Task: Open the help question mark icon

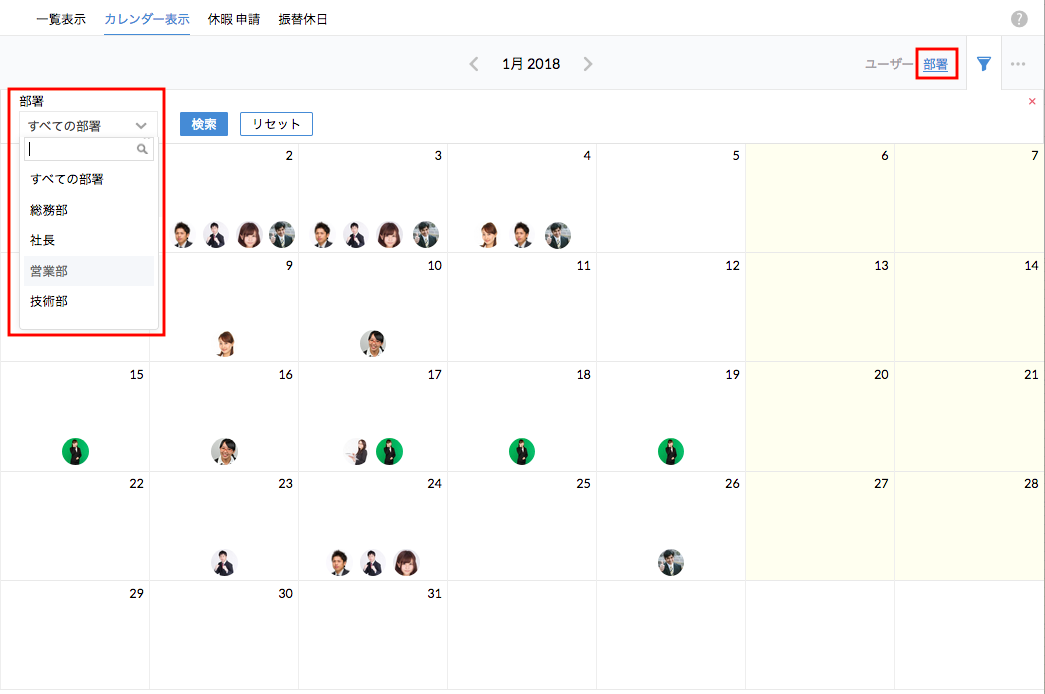Action: point(1019,19)
